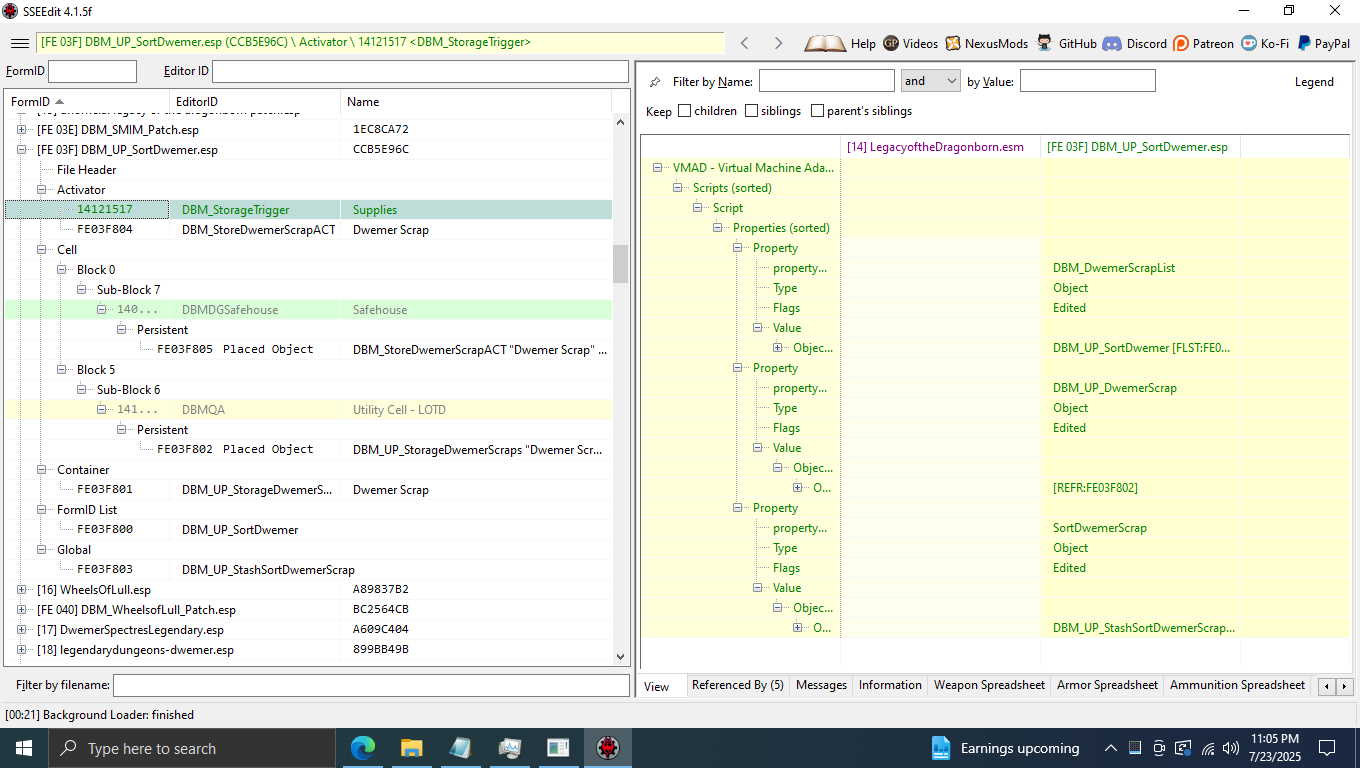Image resolution: width=1360 pixels, height=768 pixels.
Task: Collapse the DBM_UP_SortDwemer.esp plugin node
Action: click(22, 150)
